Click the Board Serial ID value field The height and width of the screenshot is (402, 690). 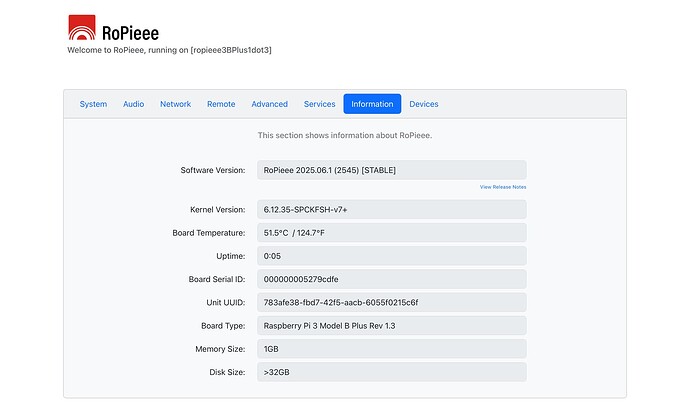[x=392, y=279]
